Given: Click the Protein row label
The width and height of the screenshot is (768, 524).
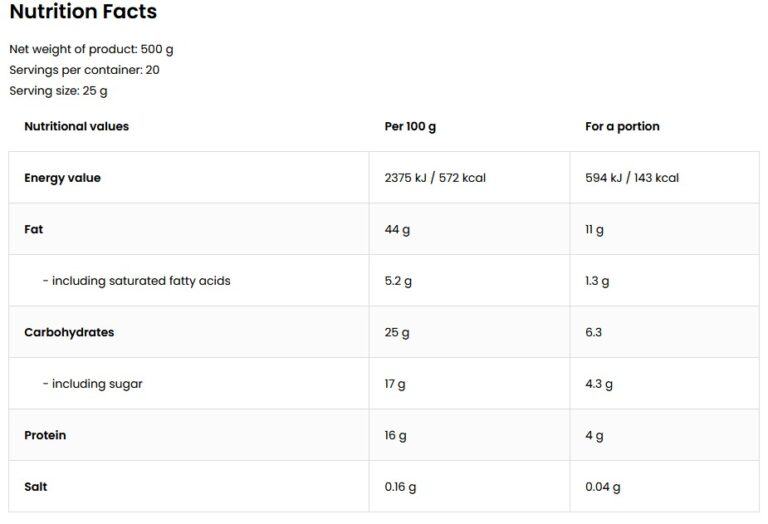Looking at the screenshot, I should [x=45, y=435].
